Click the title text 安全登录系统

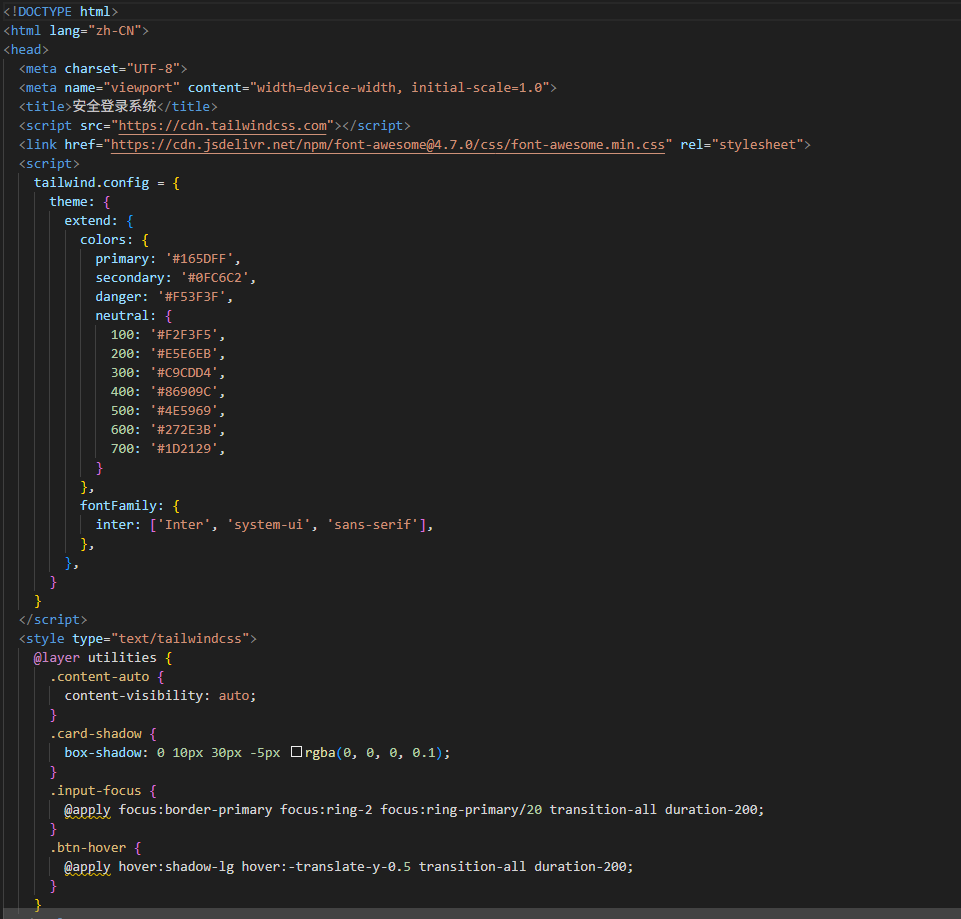coord(115,107)
